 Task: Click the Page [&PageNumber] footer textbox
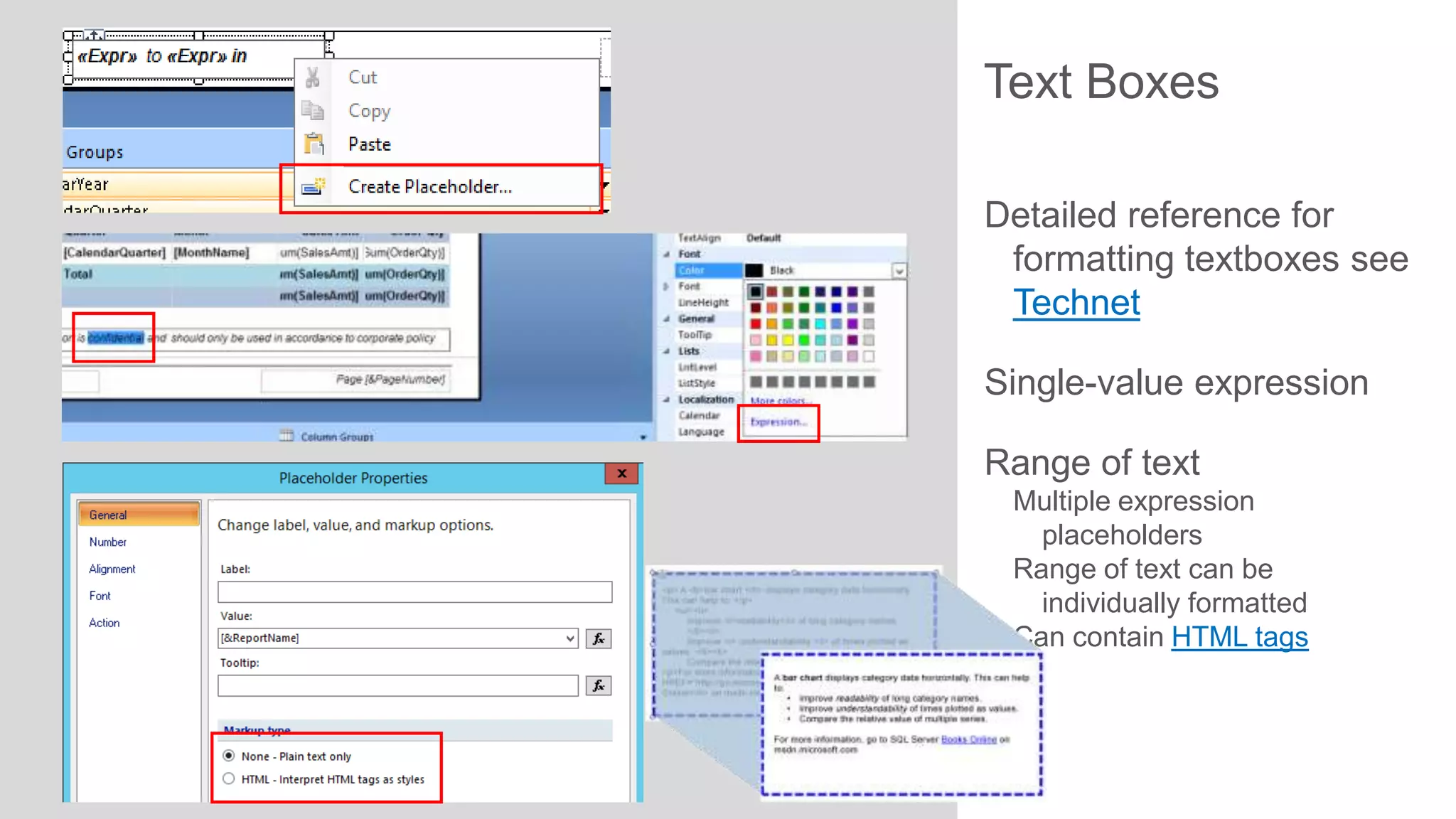(x=355, y=380)
